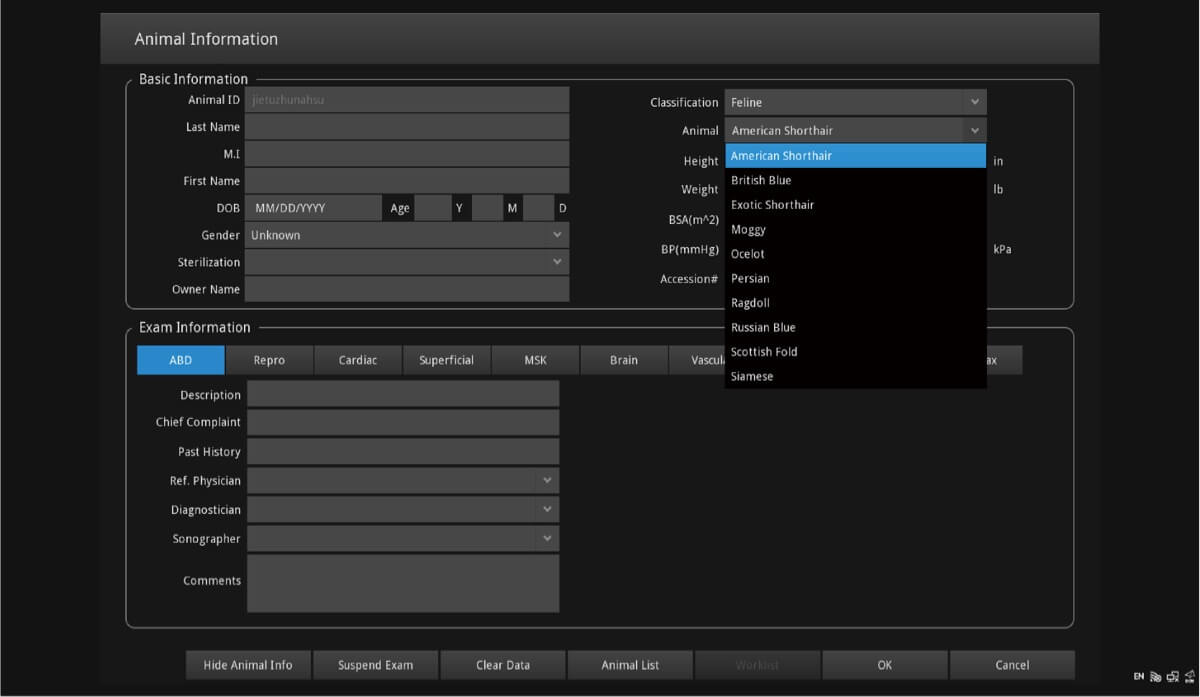Open the Ref. Physician dropdown
This screenshot has width=1200, height=697.
pyautogui.click(x=402, y=481)
